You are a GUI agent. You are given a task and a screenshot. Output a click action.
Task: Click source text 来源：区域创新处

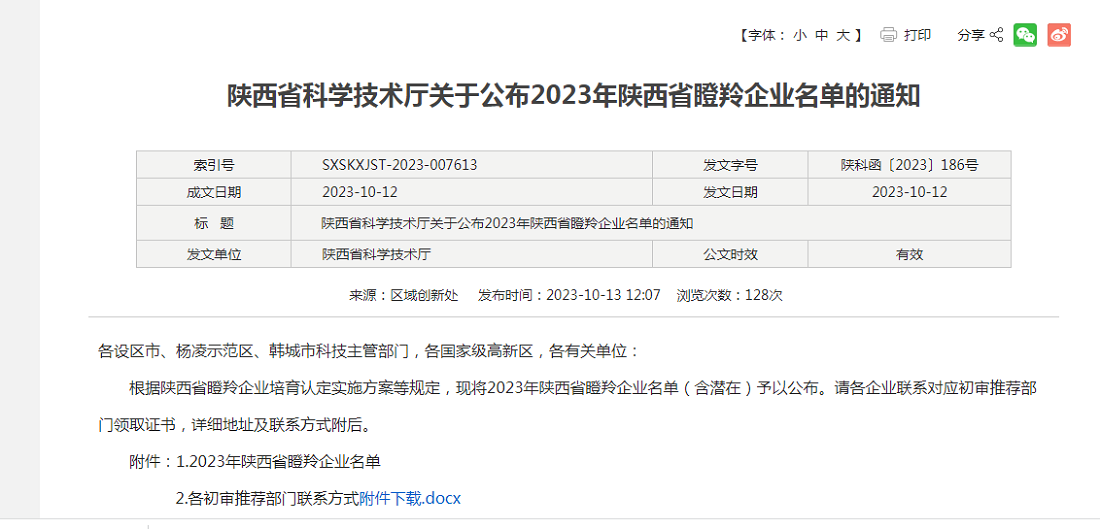(403, 295)
